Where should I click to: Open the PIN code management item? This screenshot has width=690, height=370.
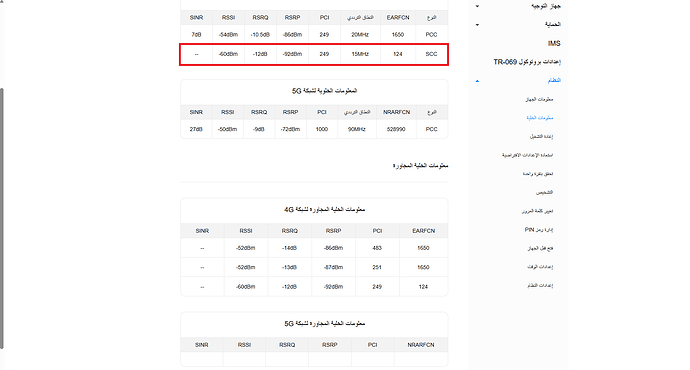click(x=539, y=230)
